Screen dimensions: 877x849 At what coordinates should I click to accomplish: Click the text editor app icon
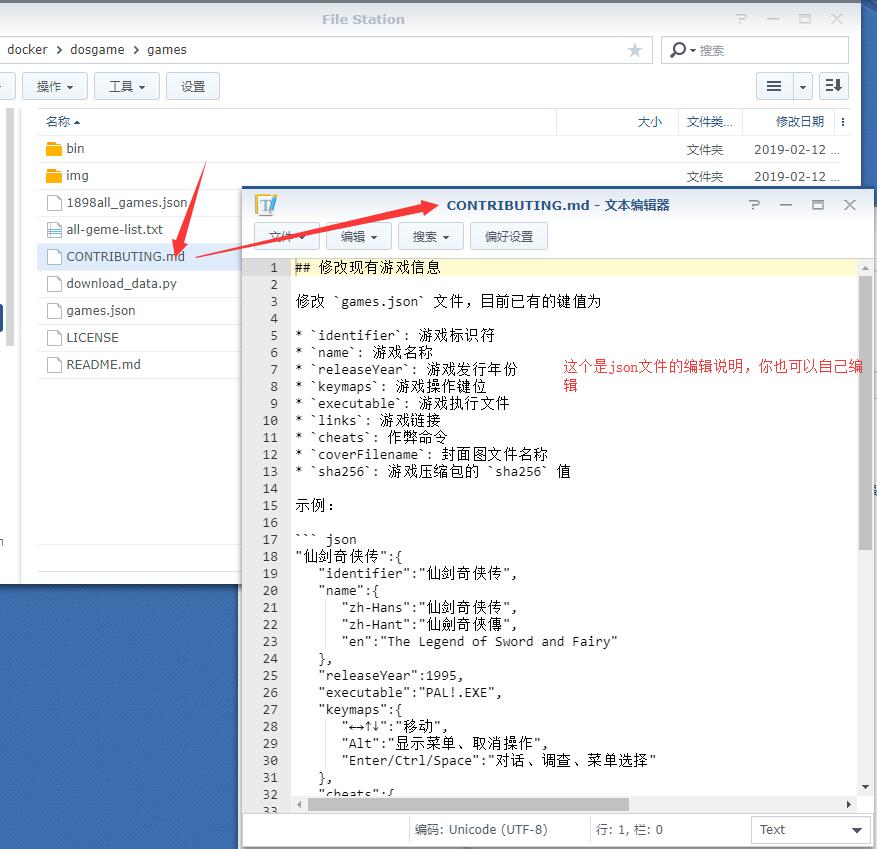pos(266,205)
